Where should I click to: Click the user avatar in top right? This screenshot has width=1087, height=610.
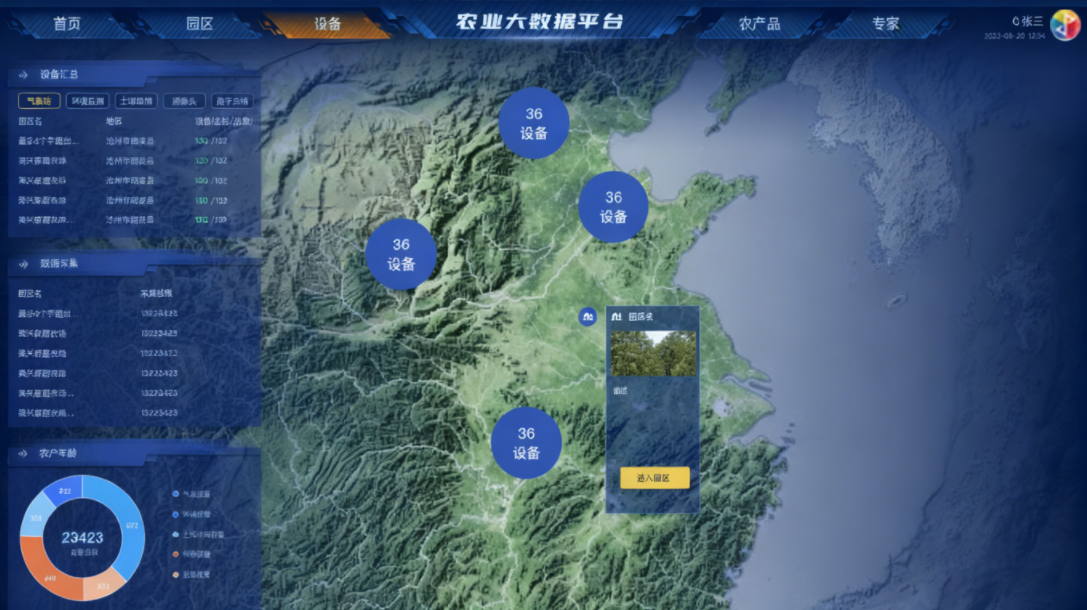click(x=1064, y=26)
